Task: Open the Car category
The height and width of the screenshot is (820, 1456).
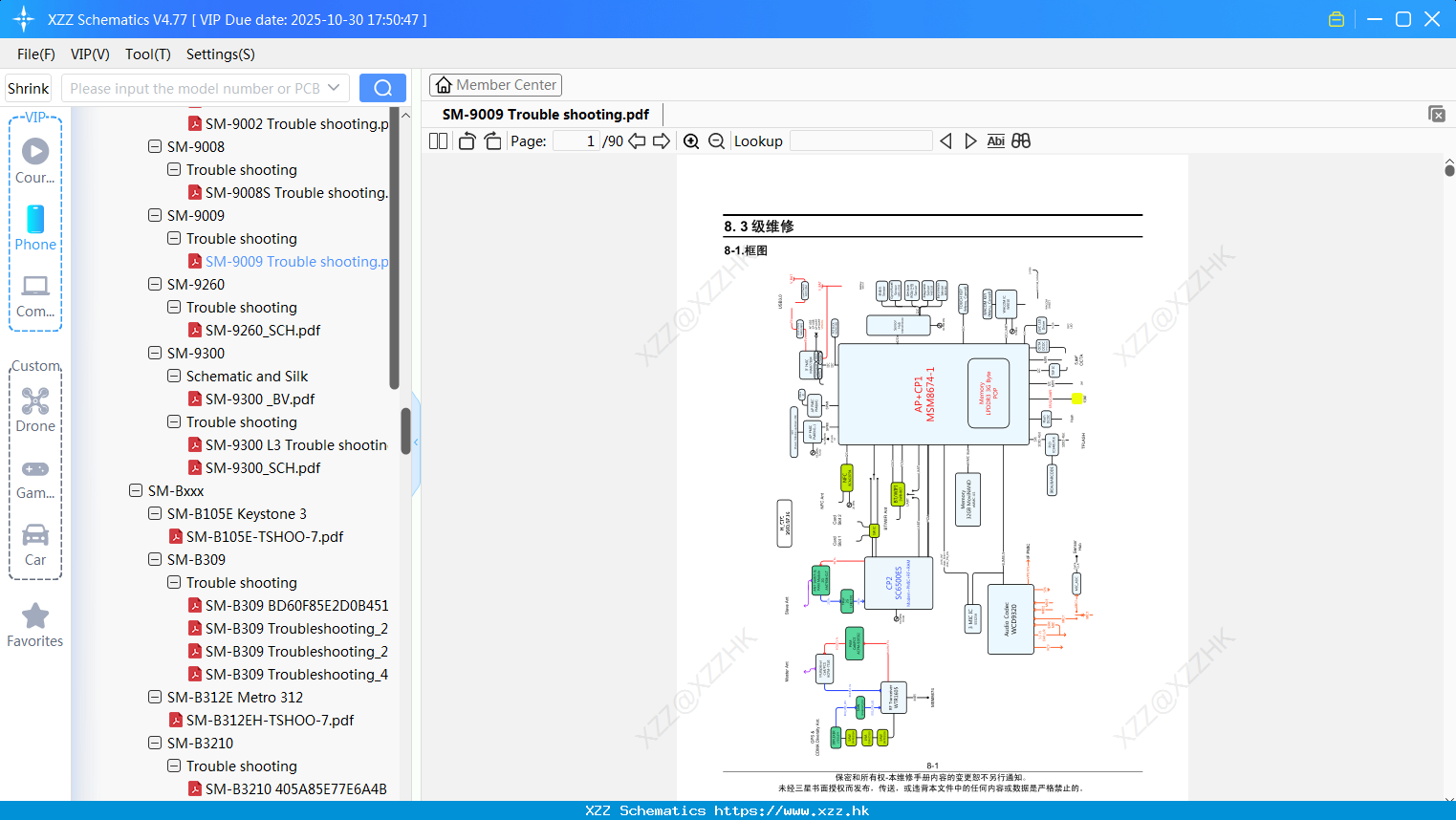Action: [35, 545]
